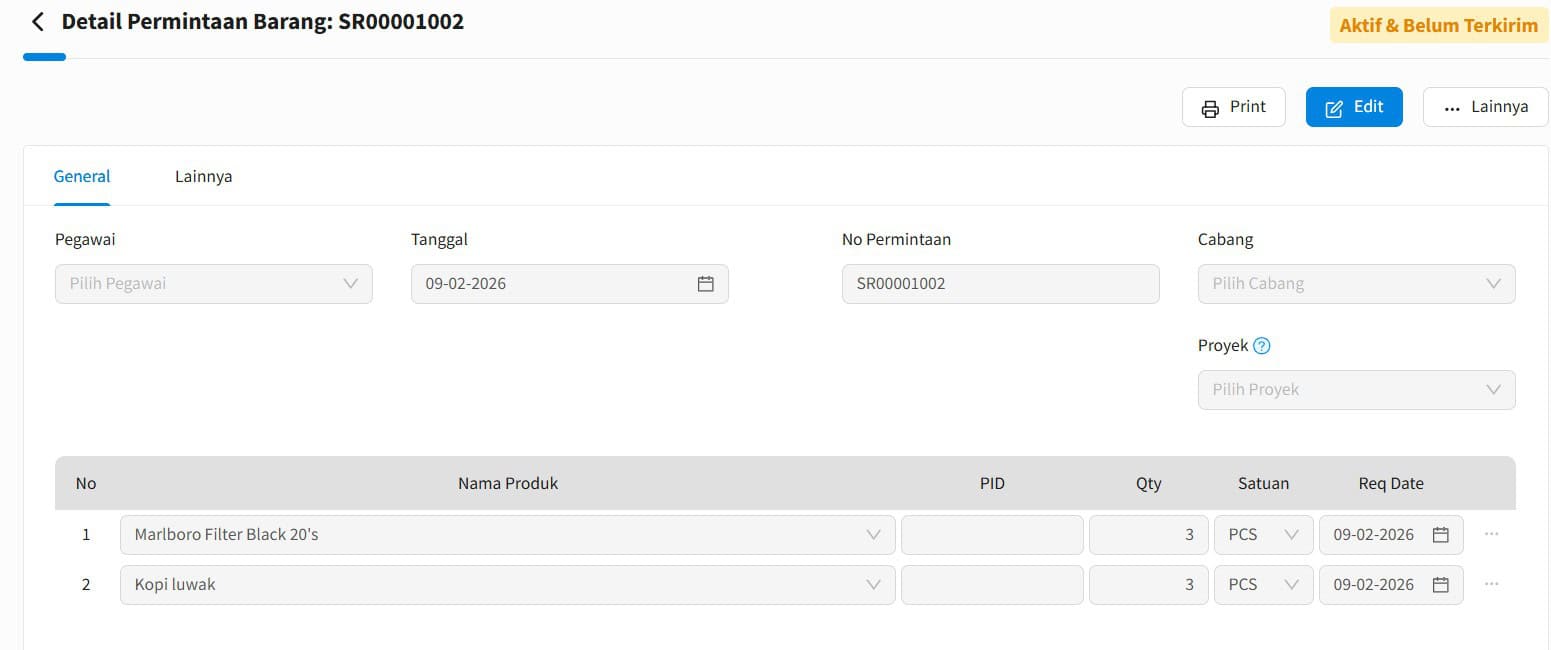This screenshot has height=650, width=1551.
Task: Open the help icon next to Proyek
Action: 1262,345
